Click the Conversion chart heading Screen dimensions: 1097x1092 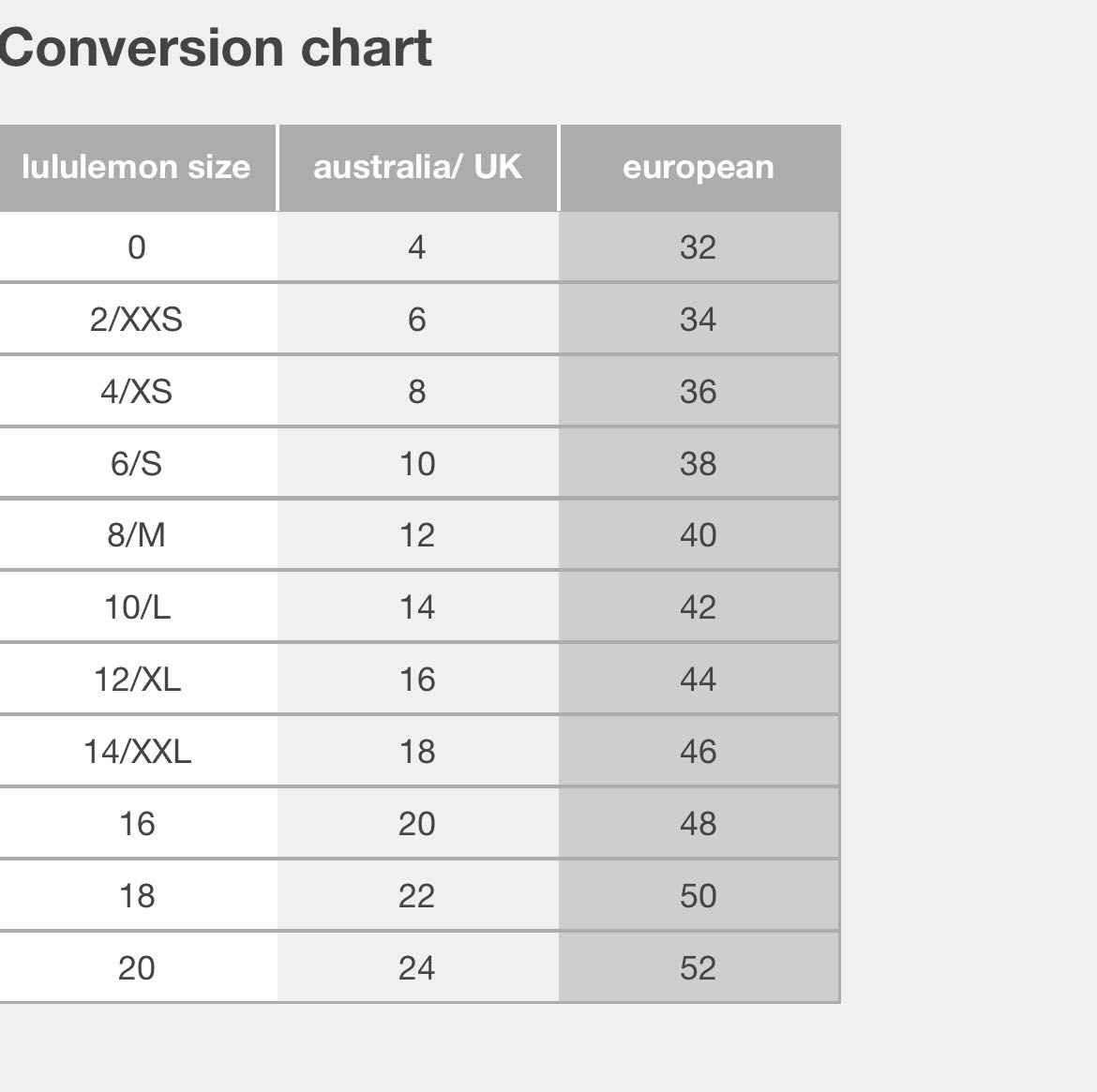216,48
